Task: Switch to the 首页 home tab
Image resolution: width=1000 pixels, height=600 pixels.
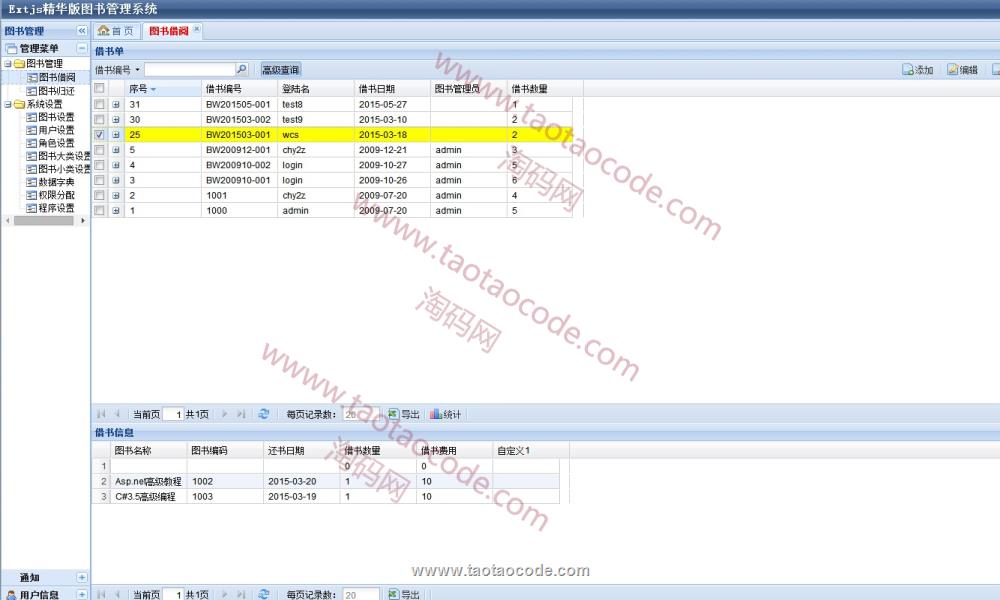Action: 115,31
